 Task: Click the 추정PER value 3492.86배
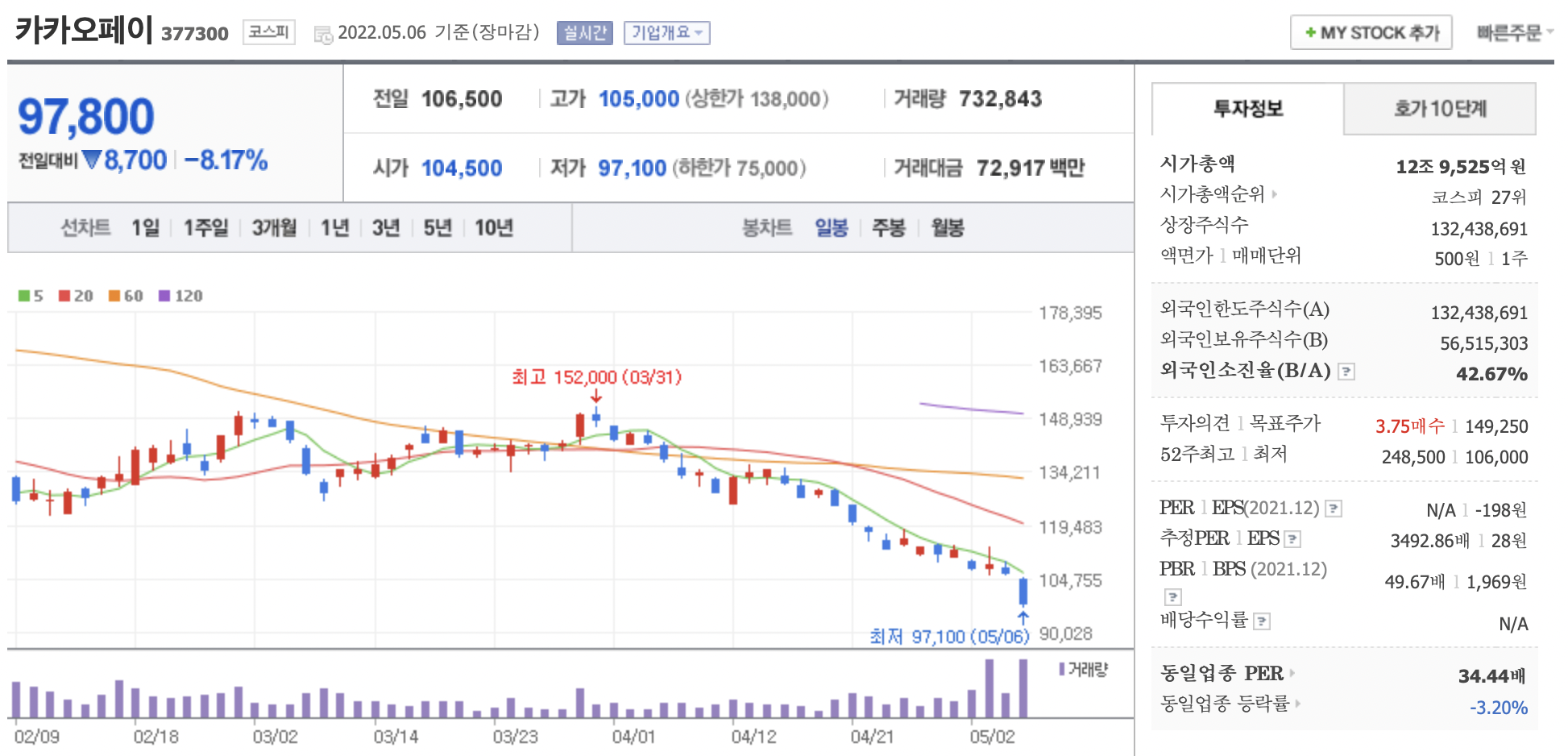[x=1430, y=541]
